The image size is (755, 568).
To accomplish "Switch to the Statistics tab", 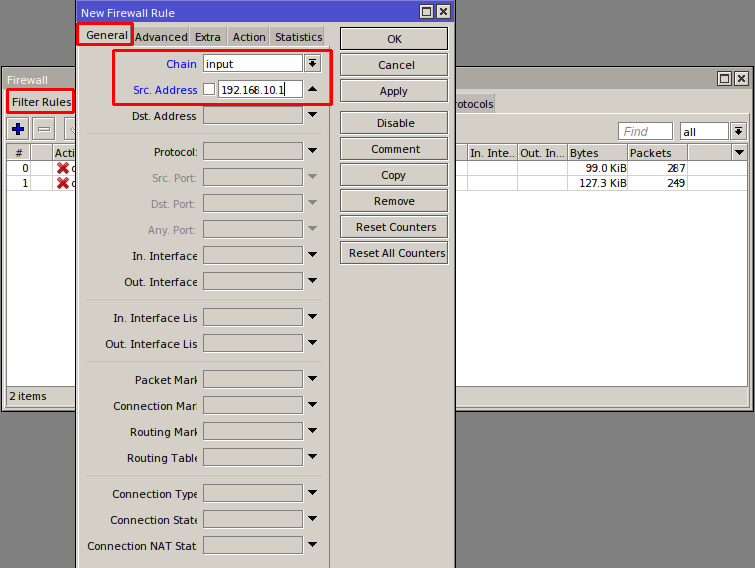I will click(298, 37).
